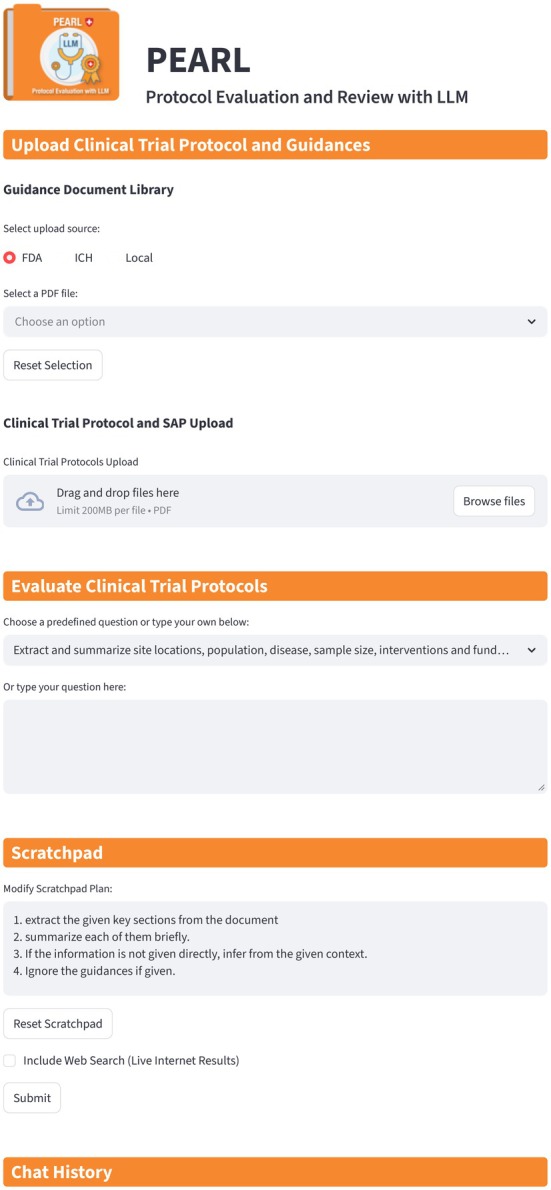Click the drag and drop files zone

click(276, 501)
